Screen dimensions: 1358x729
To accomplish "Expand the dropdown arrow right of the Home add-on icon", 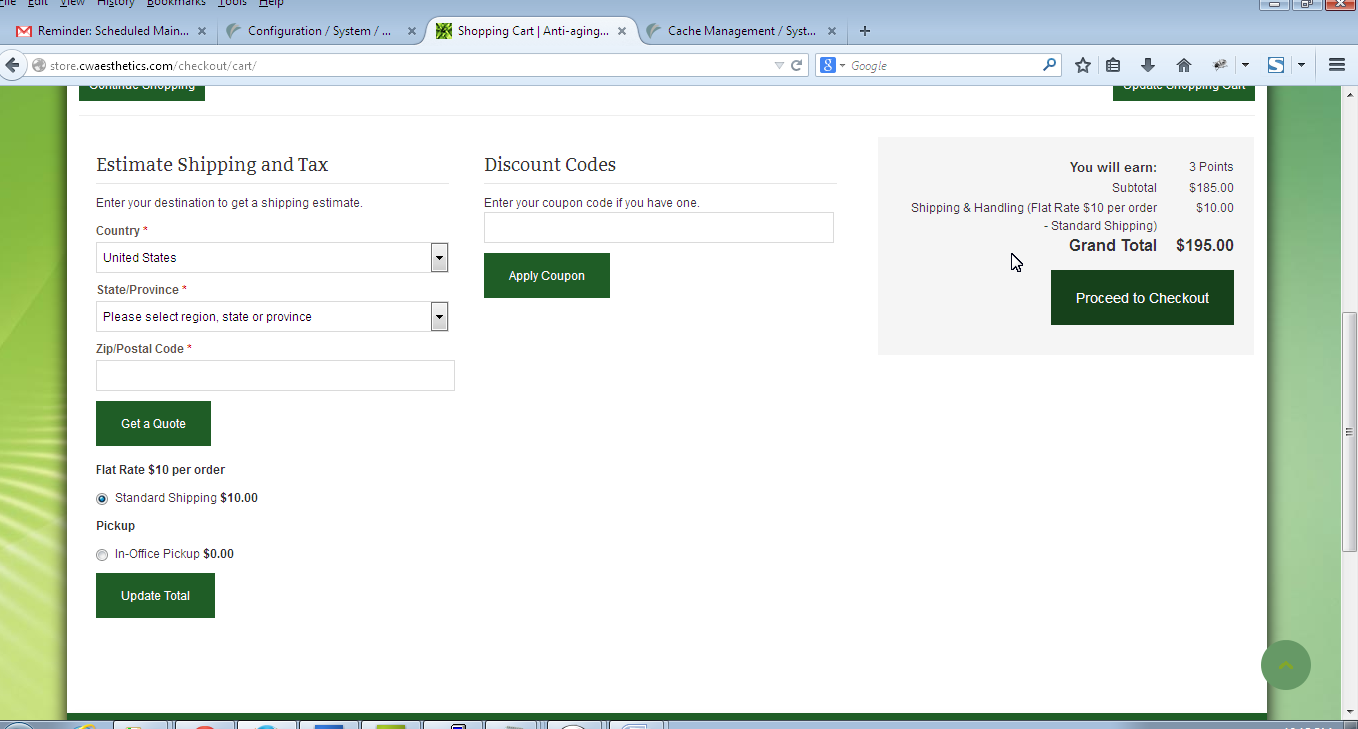I will point(1245,65).
